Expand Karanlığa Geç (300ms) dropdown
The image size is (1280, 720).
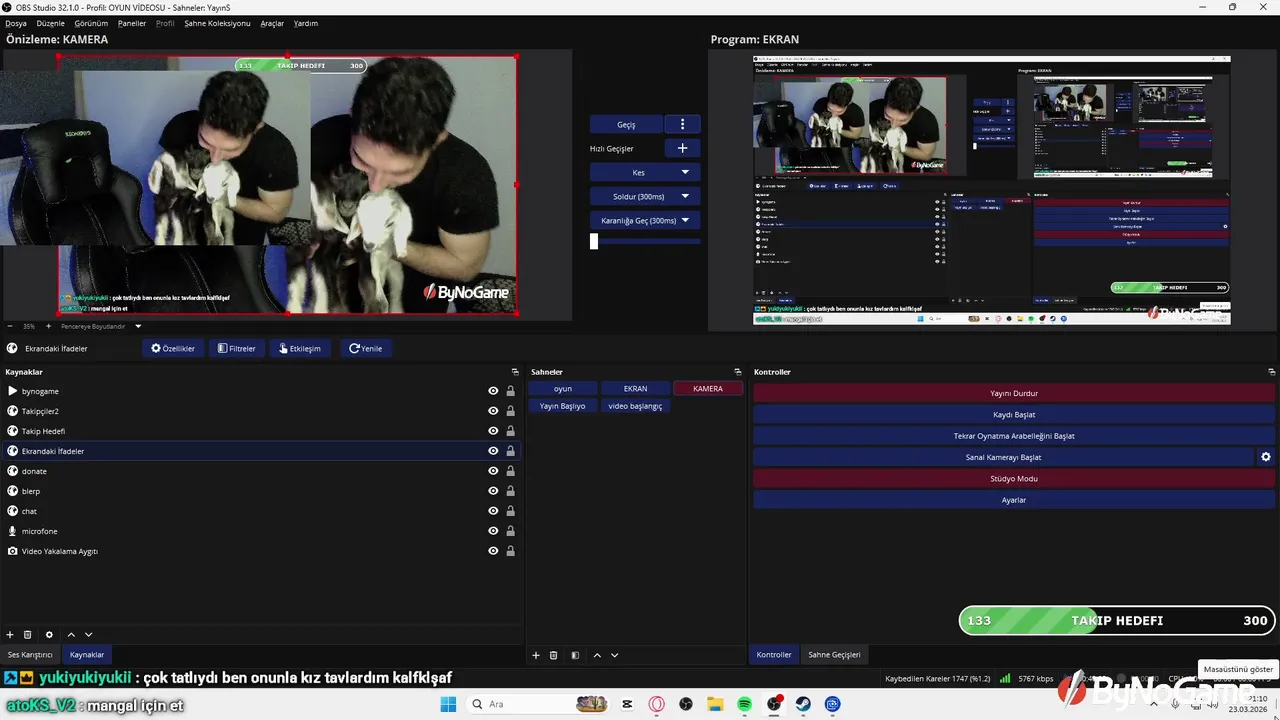tap(685, 220)
